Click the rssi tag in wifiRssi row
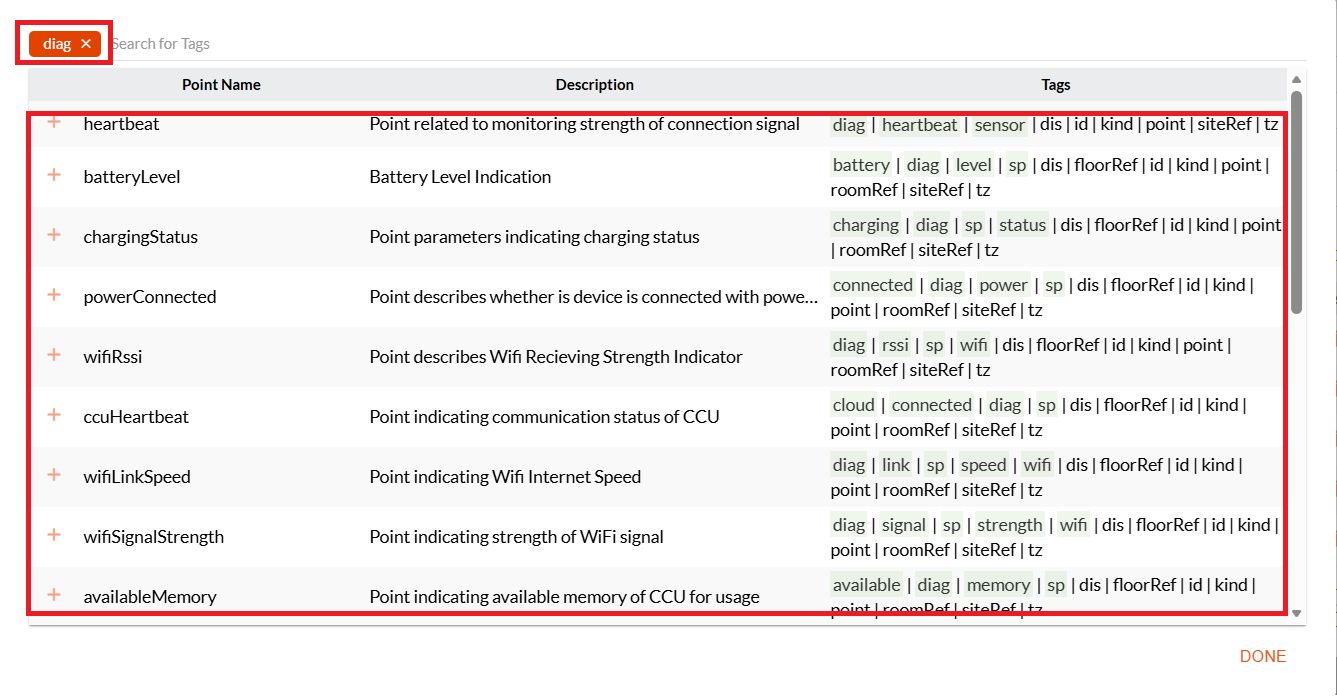 [895, 345]
